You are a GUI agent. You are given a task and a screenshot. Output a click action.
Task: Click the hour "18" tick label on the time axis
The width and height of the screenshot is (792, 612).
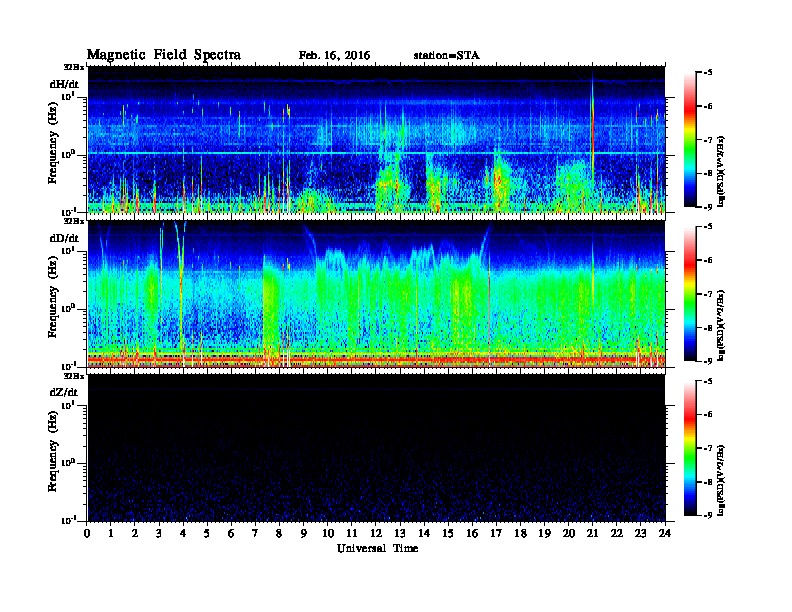[x=520, y=533]
